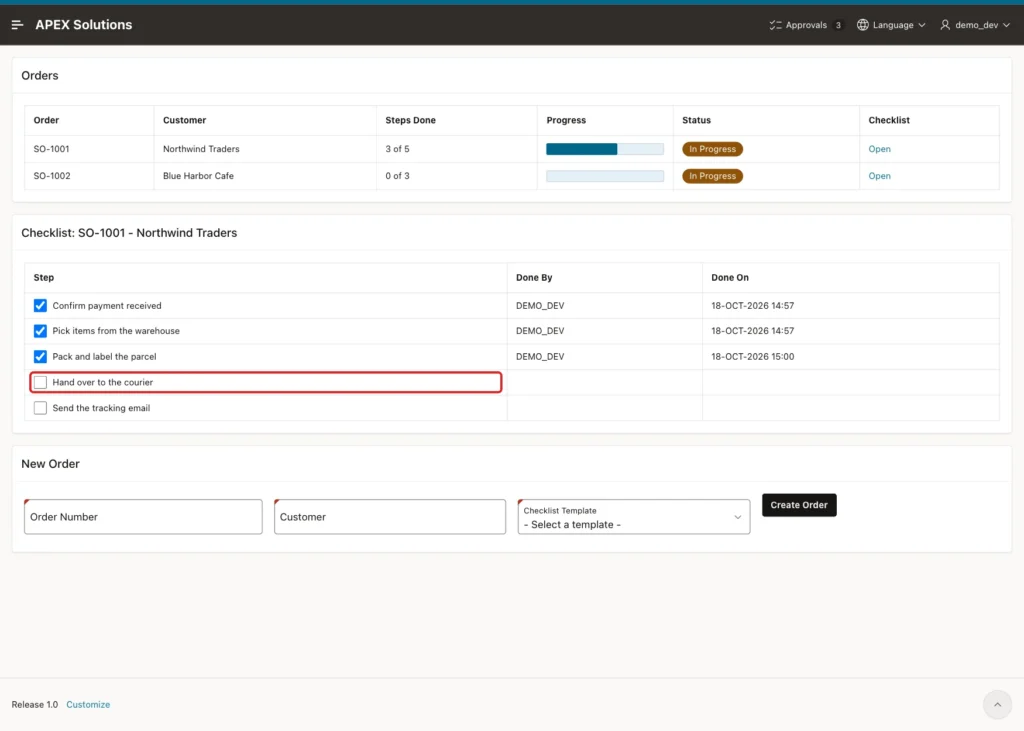
Task: Uncheck Pick items from the warehouse
Action: (40, 331)
